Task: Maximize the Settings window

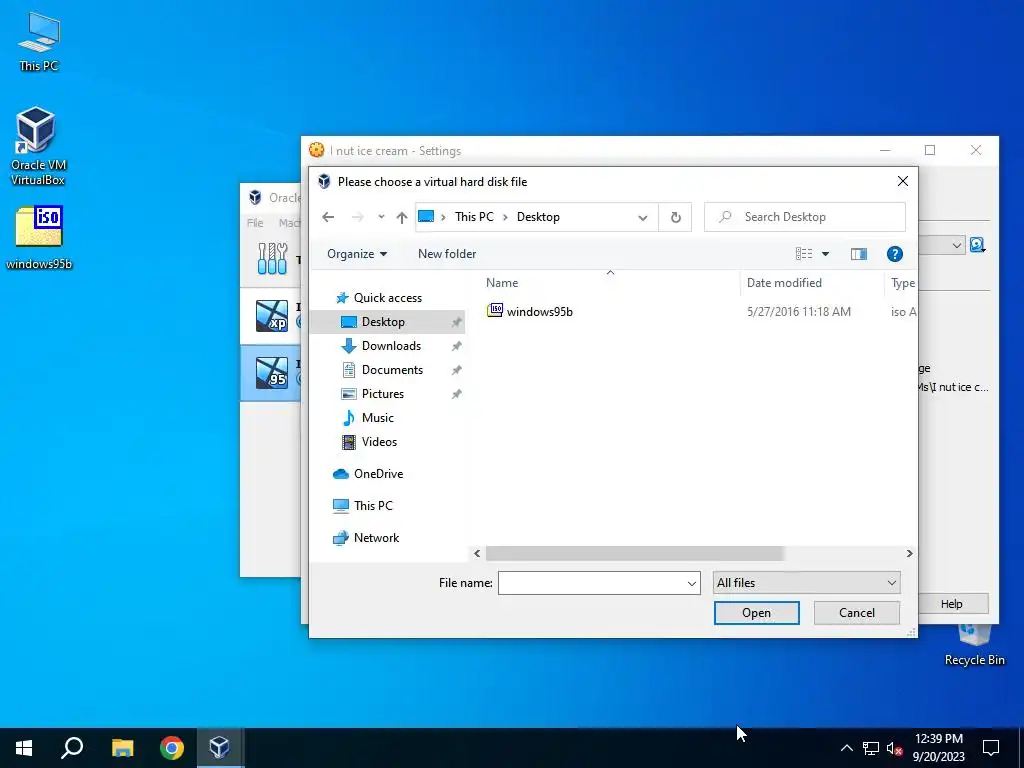Action: pos(930,150)
